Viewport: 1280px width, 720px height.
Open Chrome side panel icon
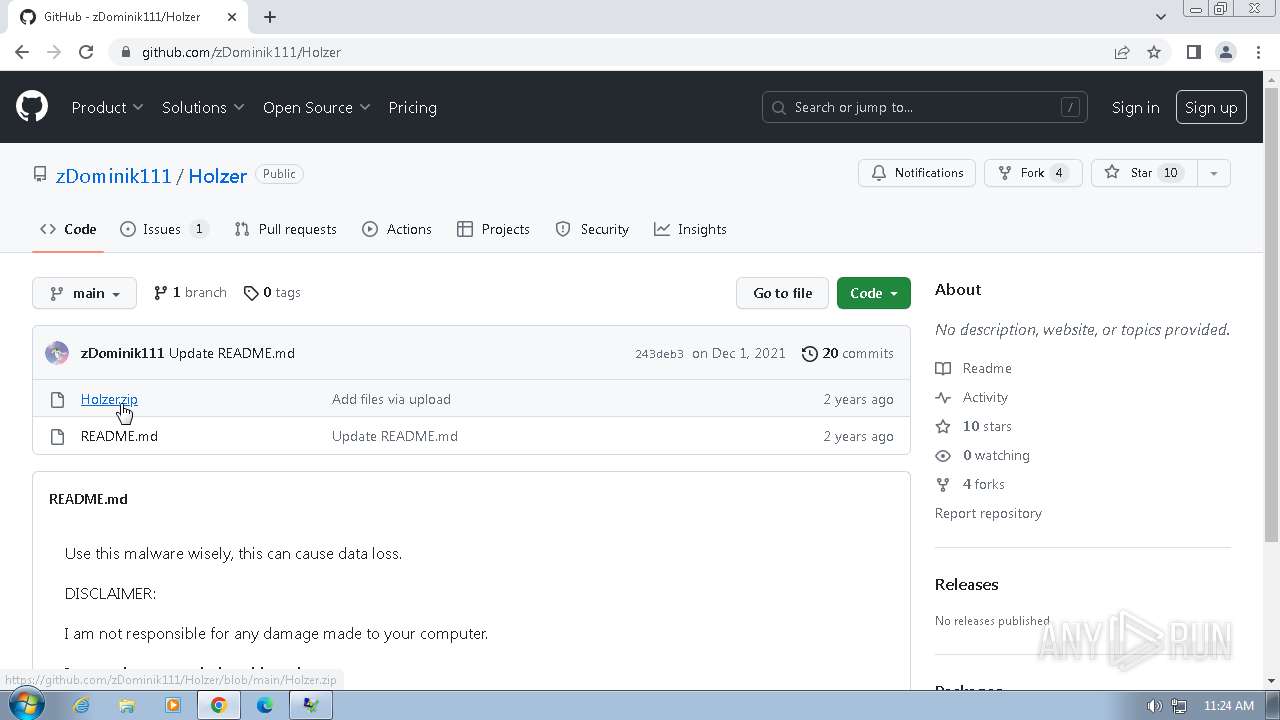coord(1193,52)
